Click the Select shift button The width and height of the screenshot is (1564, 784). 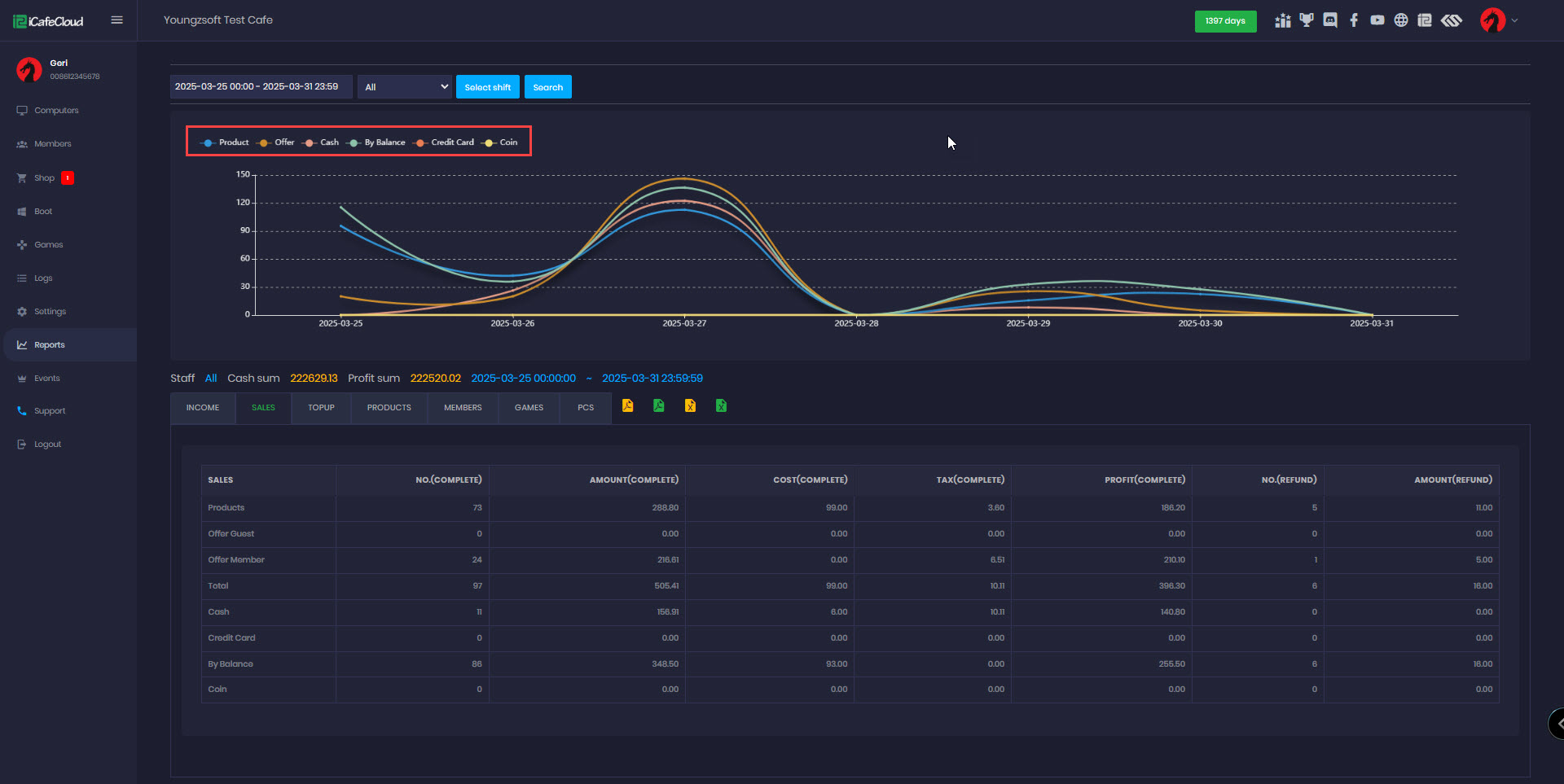487,87
